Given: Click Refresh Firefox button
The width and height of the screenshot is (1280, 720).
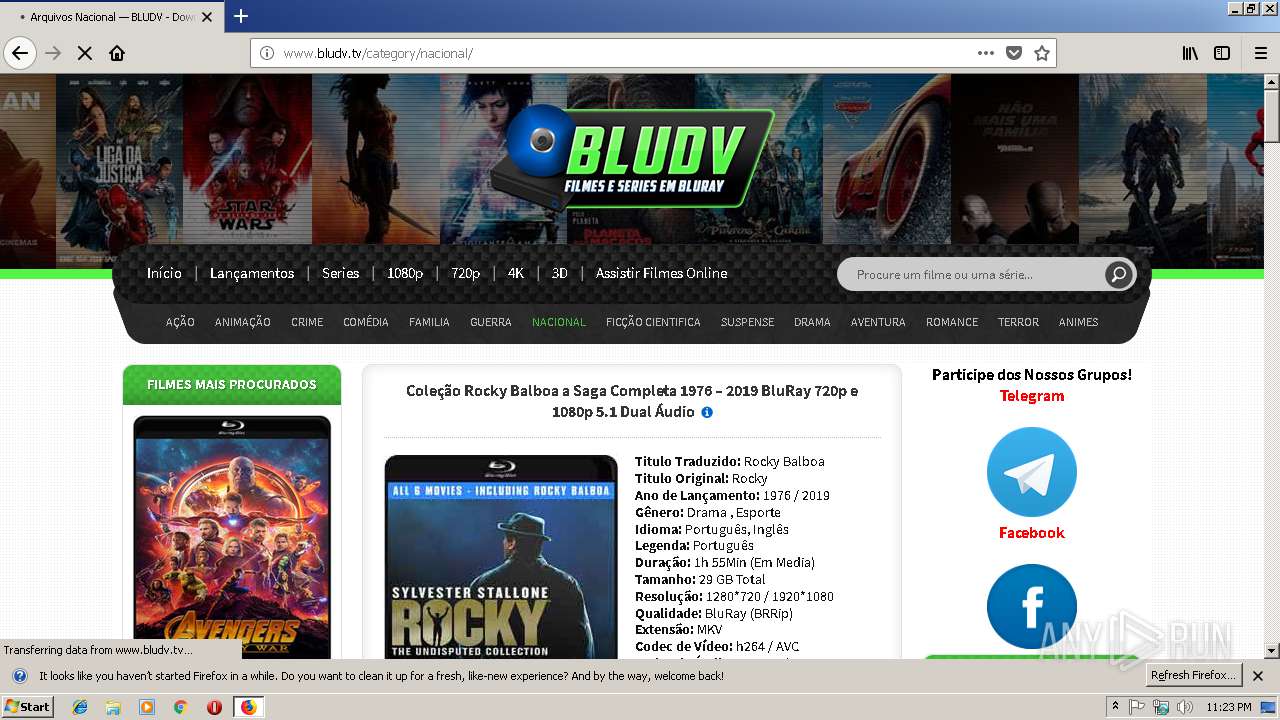Looking at the screenshot, I should click(x=1193, y=675).
